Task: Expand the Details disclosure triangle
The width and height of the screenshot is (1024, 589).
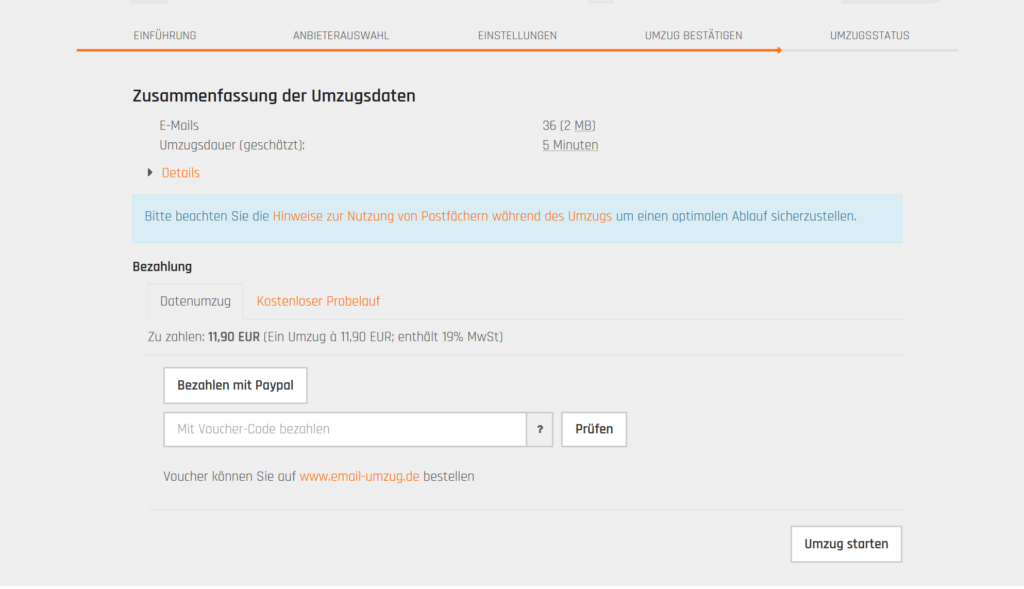Action: (150, 172)
